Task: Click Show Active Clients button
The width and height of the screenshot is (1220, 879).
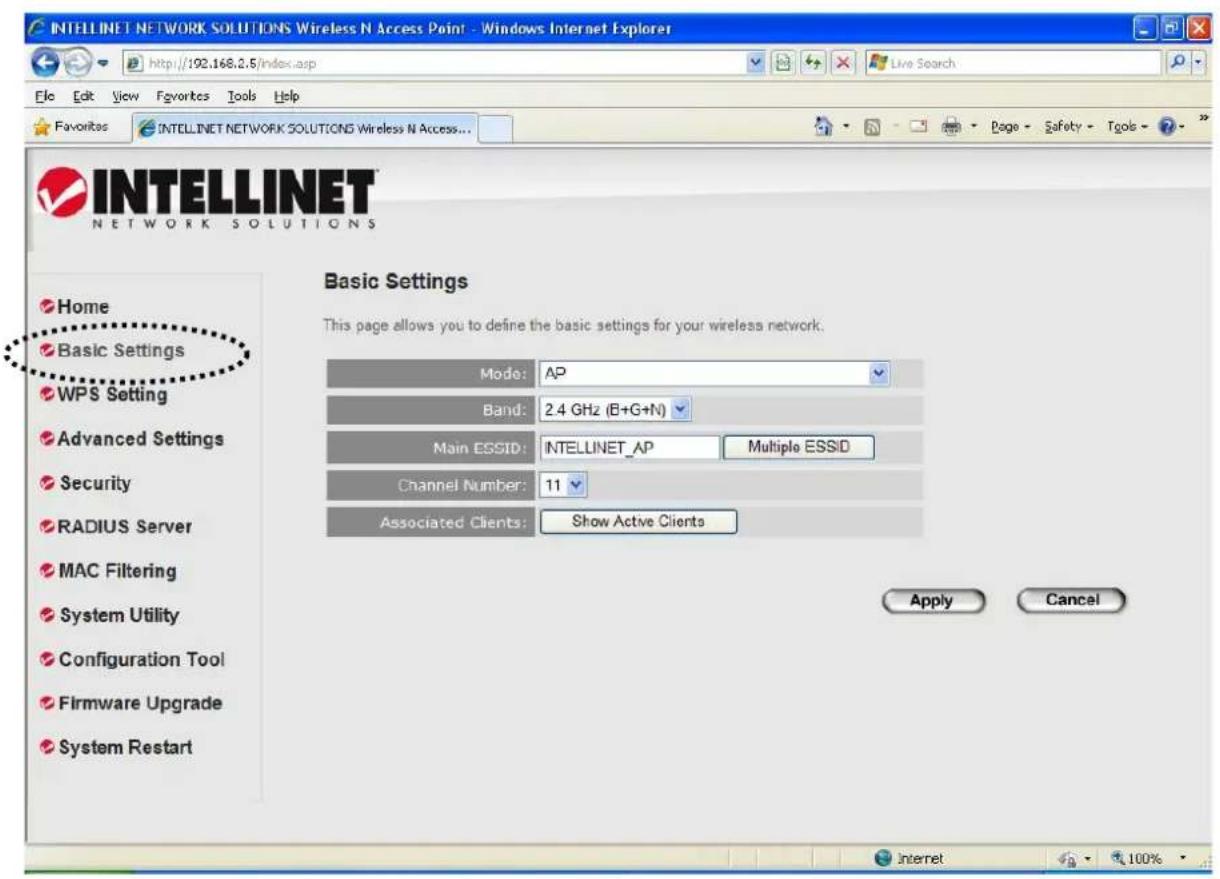Action: point(638,521)
